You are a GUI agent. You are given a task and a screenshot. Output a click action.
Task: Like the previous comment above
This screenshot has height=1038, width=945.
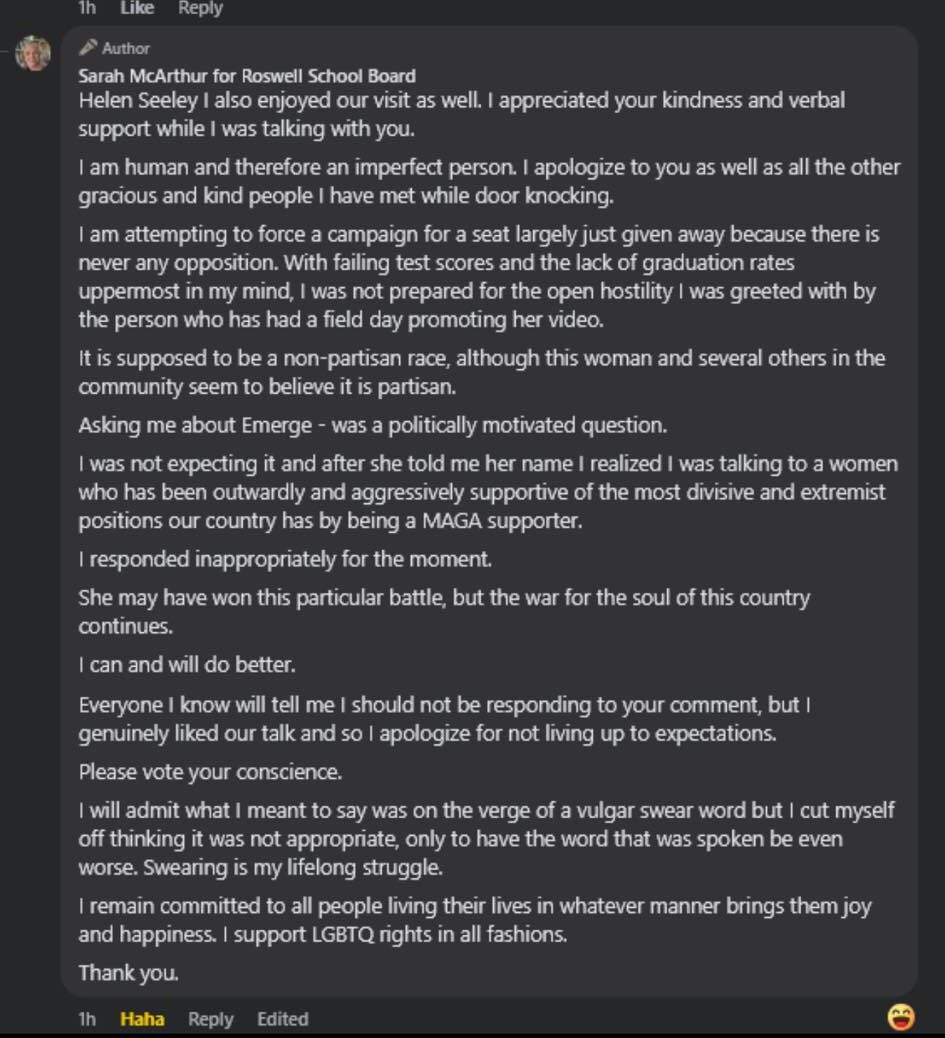click(137, 8)
